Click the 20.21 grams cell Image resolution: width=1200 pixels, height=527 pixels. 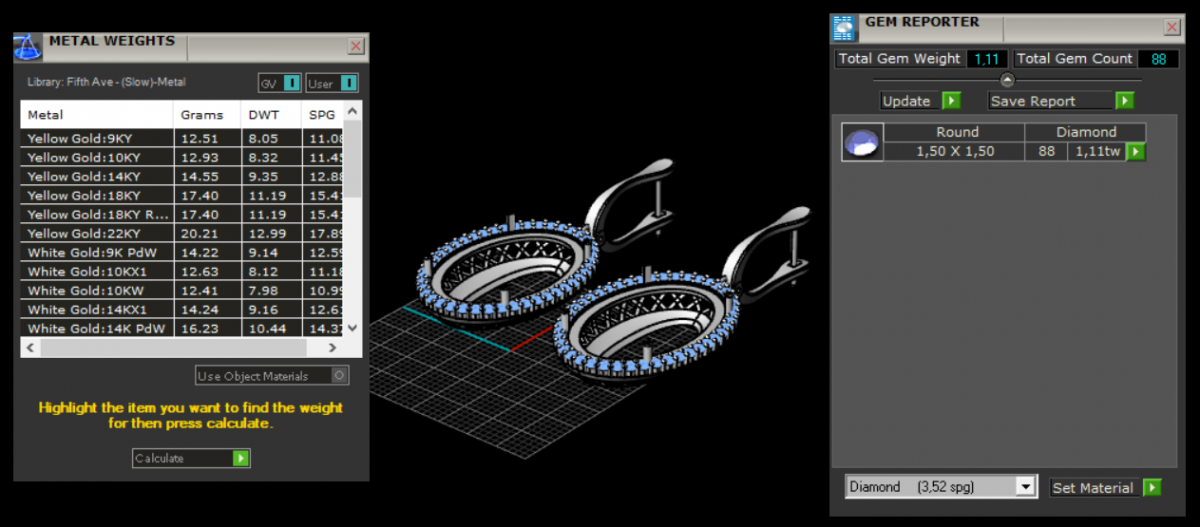(207, 234)
